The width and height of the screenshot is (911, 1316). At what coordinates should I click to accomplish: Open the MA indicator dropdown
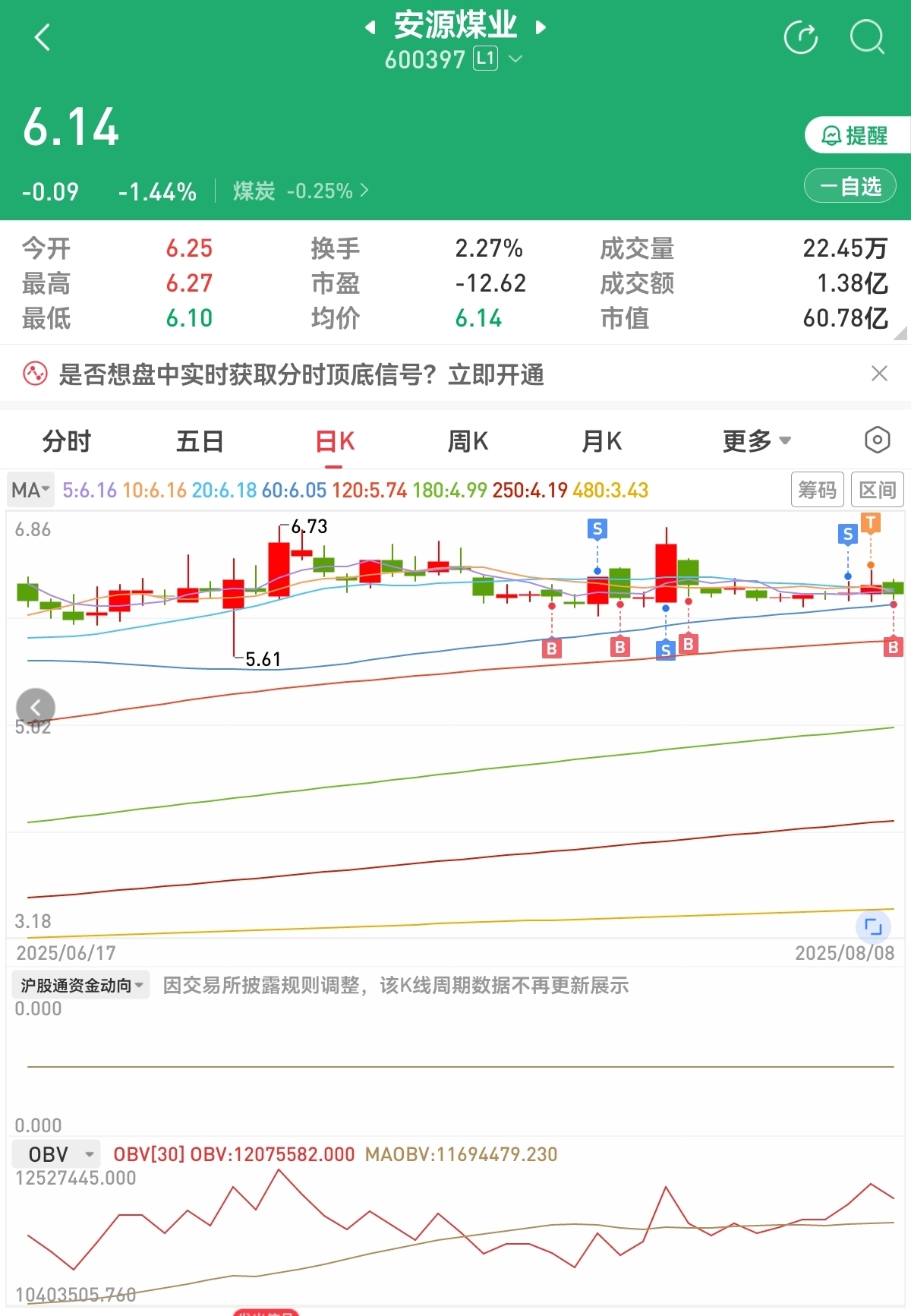pos(30,490)
